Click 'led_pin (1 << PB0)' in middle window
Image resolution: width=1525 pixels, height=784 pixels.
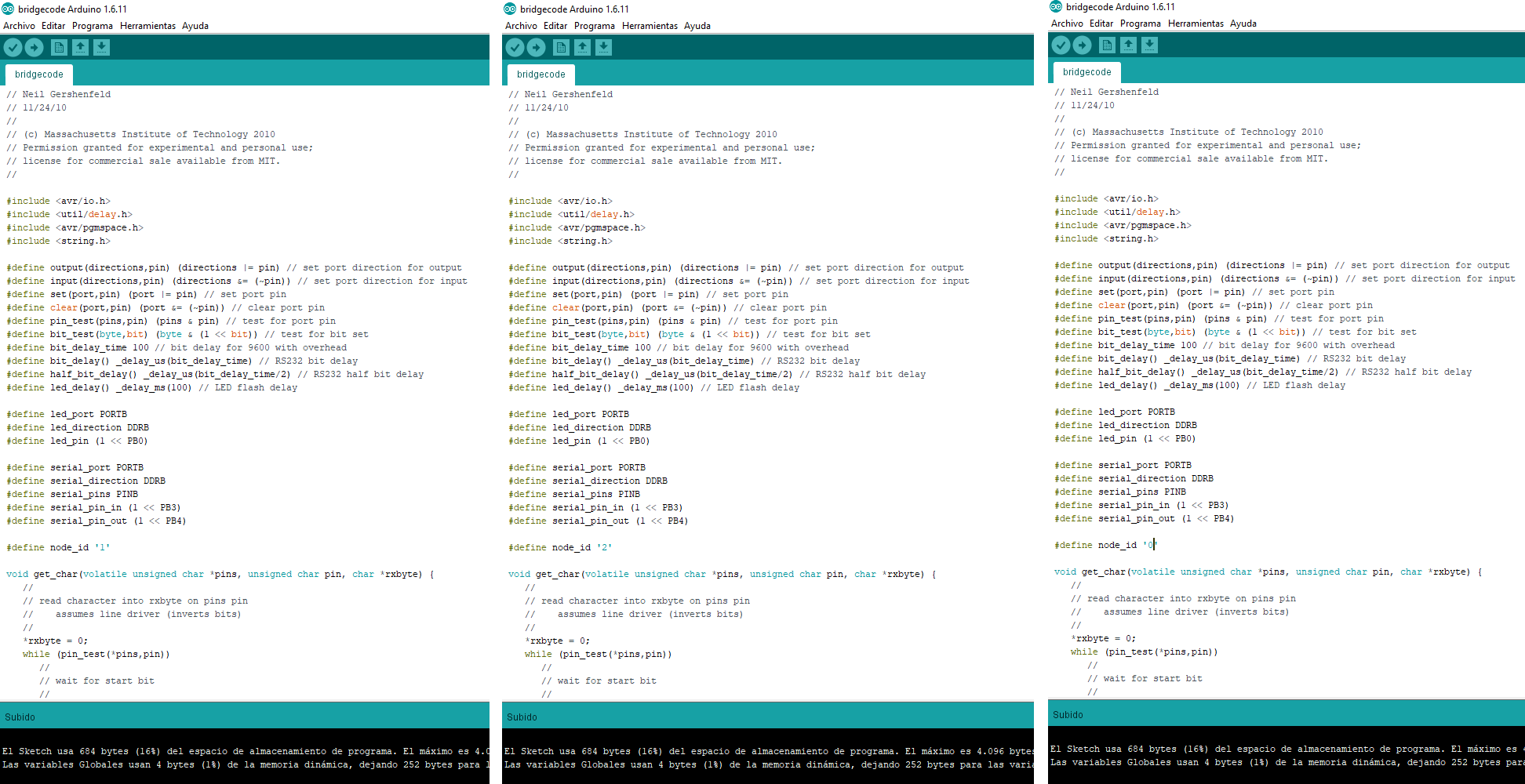pos(579,441)
